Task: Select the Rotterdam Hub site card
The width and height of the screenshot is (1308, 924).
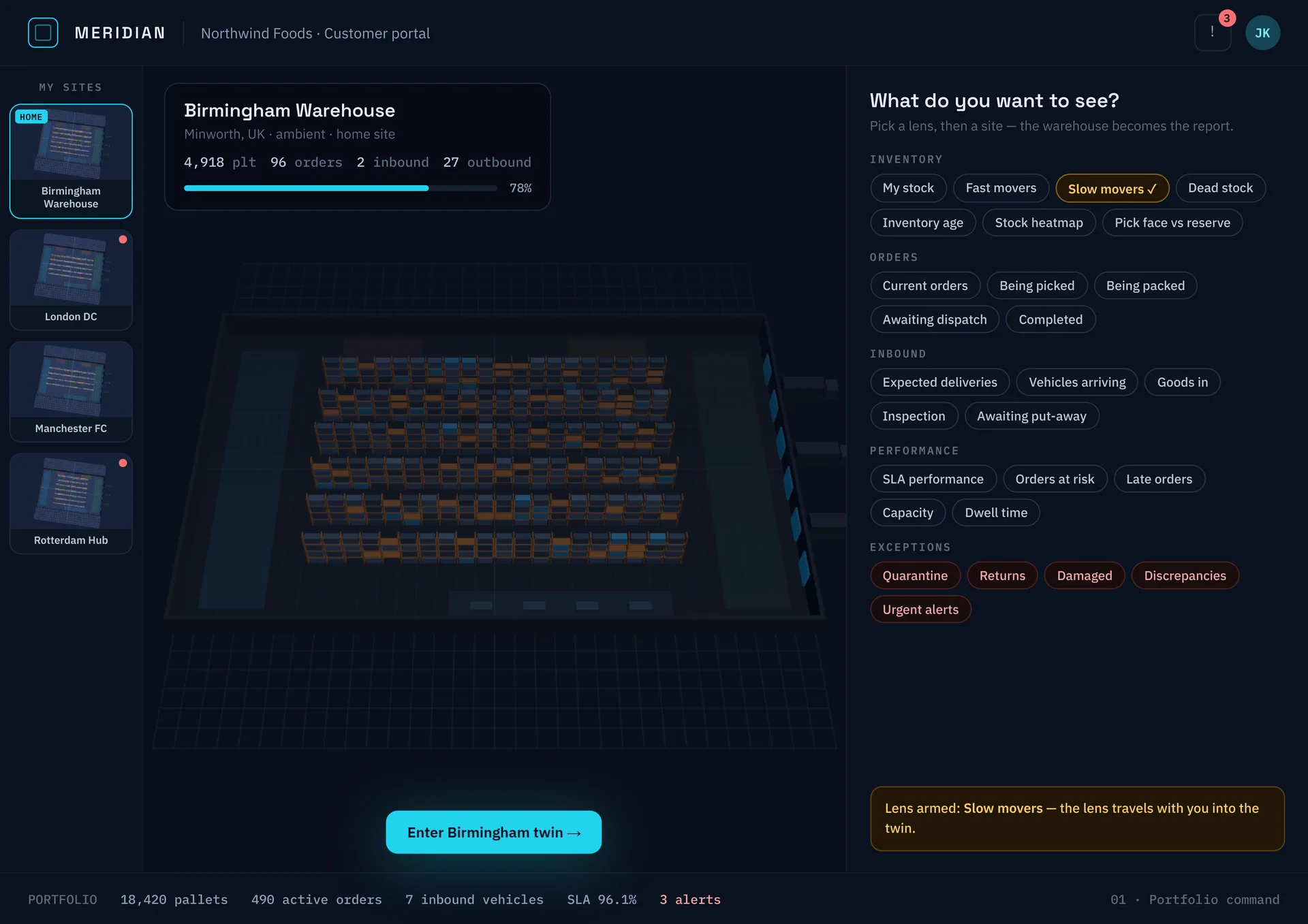Action: [71, 503]
